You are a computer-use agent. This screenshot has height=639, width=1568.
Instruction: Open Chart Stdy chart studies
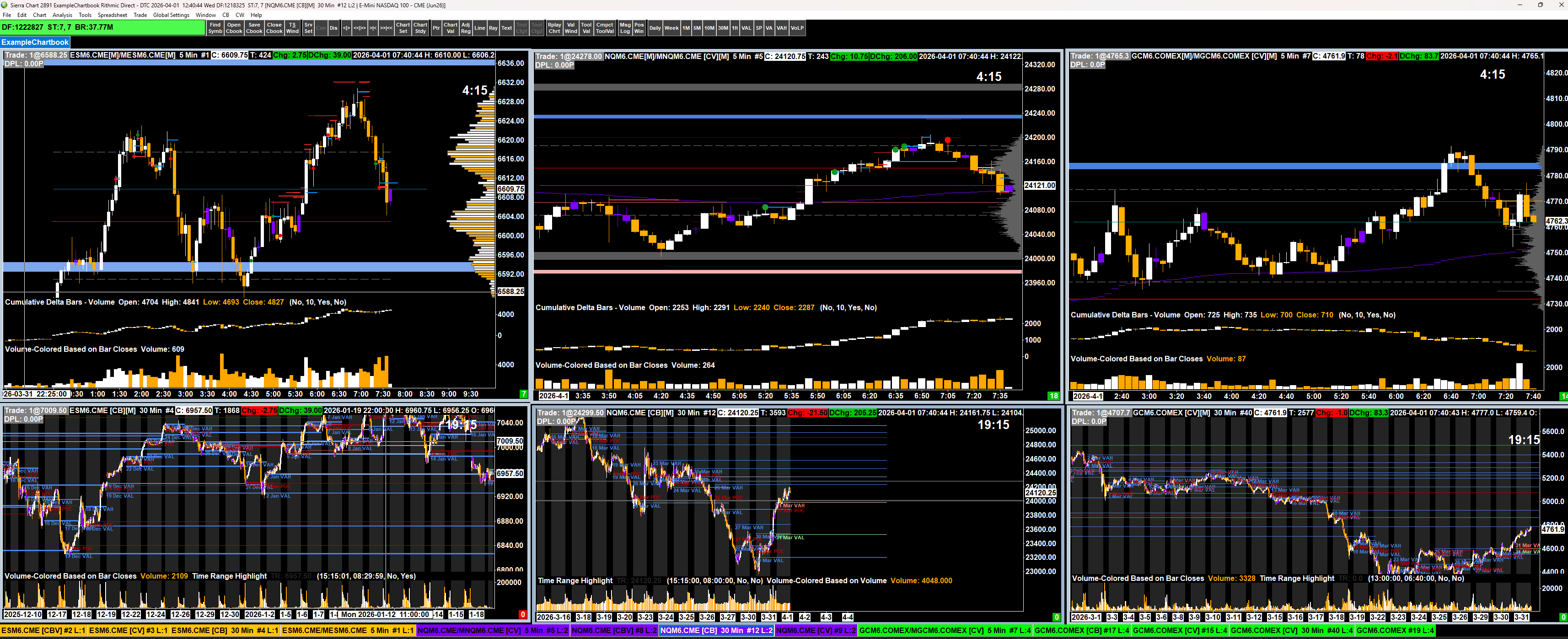coord(421,28)
